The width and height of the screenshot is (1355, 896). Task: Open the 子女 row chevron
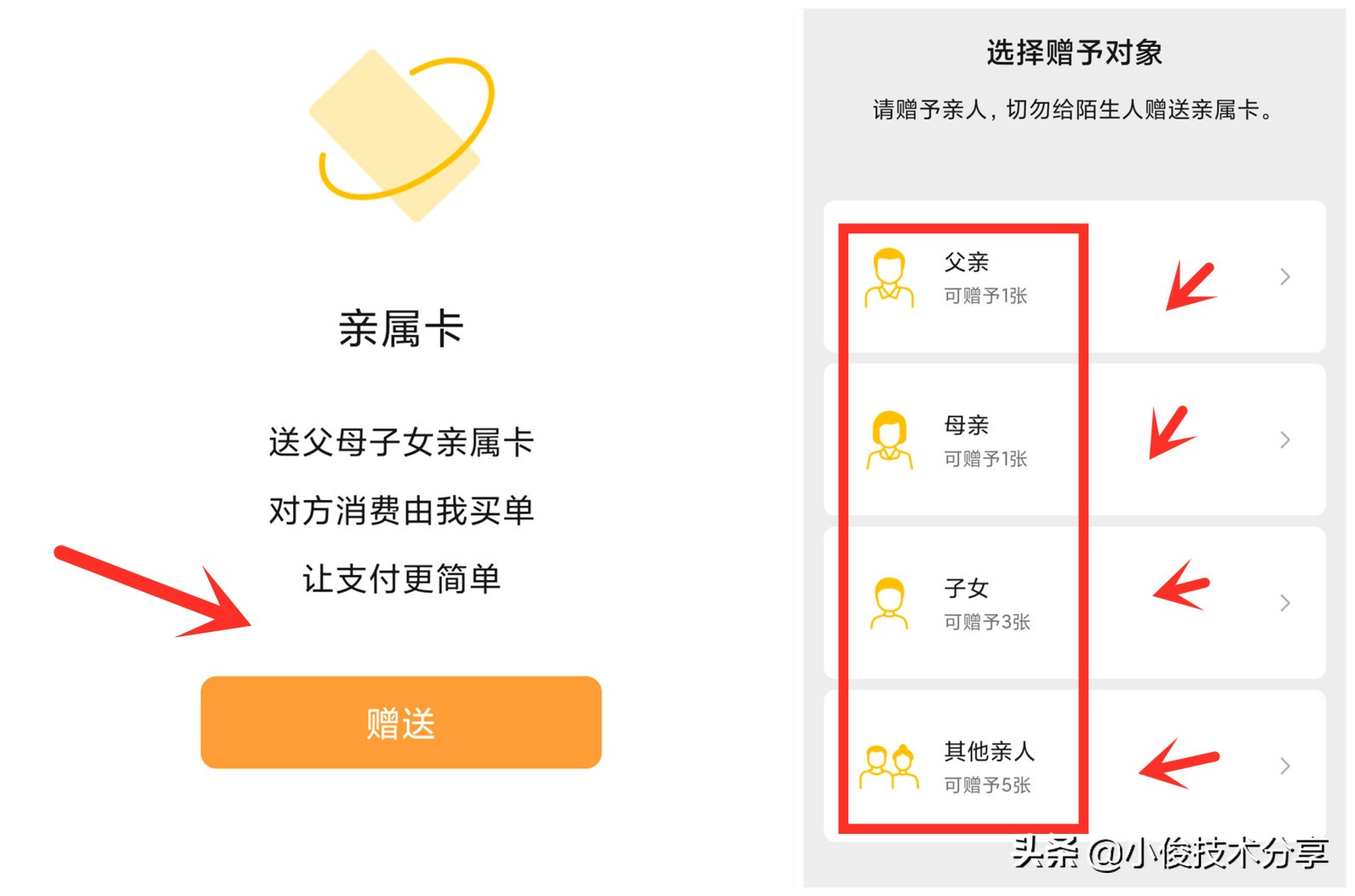[1285, 602]
